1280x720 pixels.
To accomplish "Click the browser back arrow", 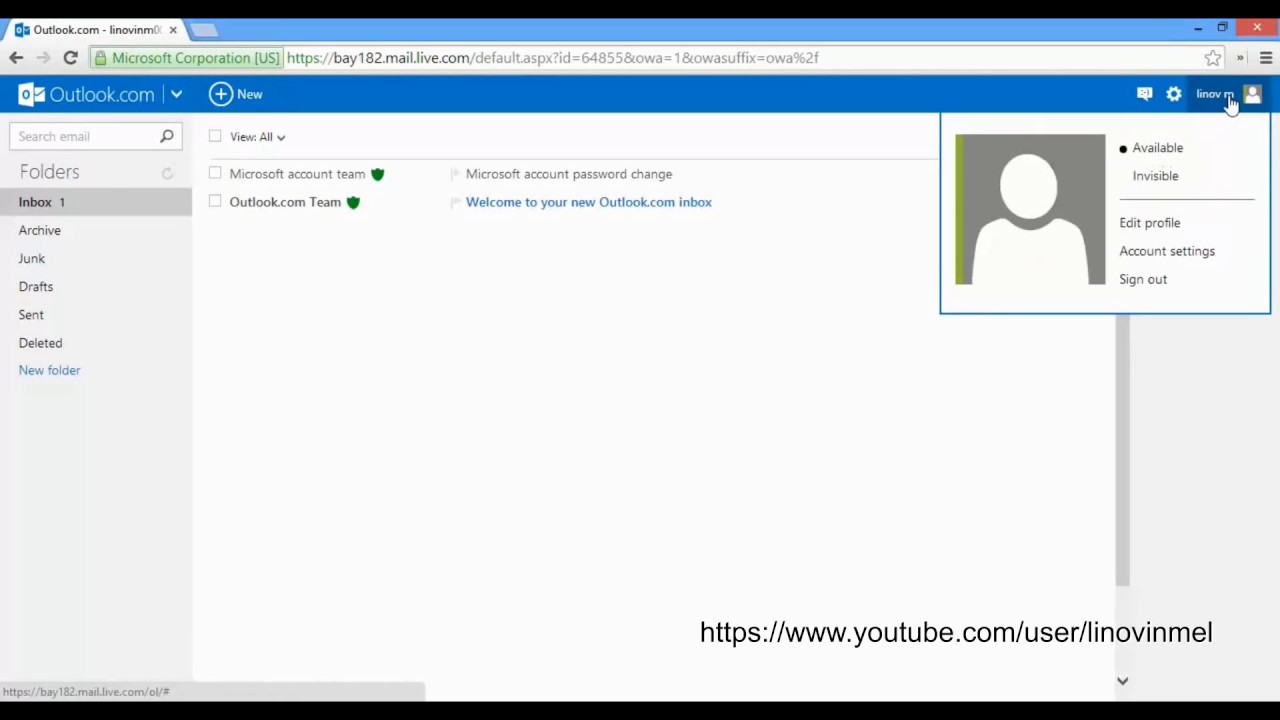I will pos(16,58).
